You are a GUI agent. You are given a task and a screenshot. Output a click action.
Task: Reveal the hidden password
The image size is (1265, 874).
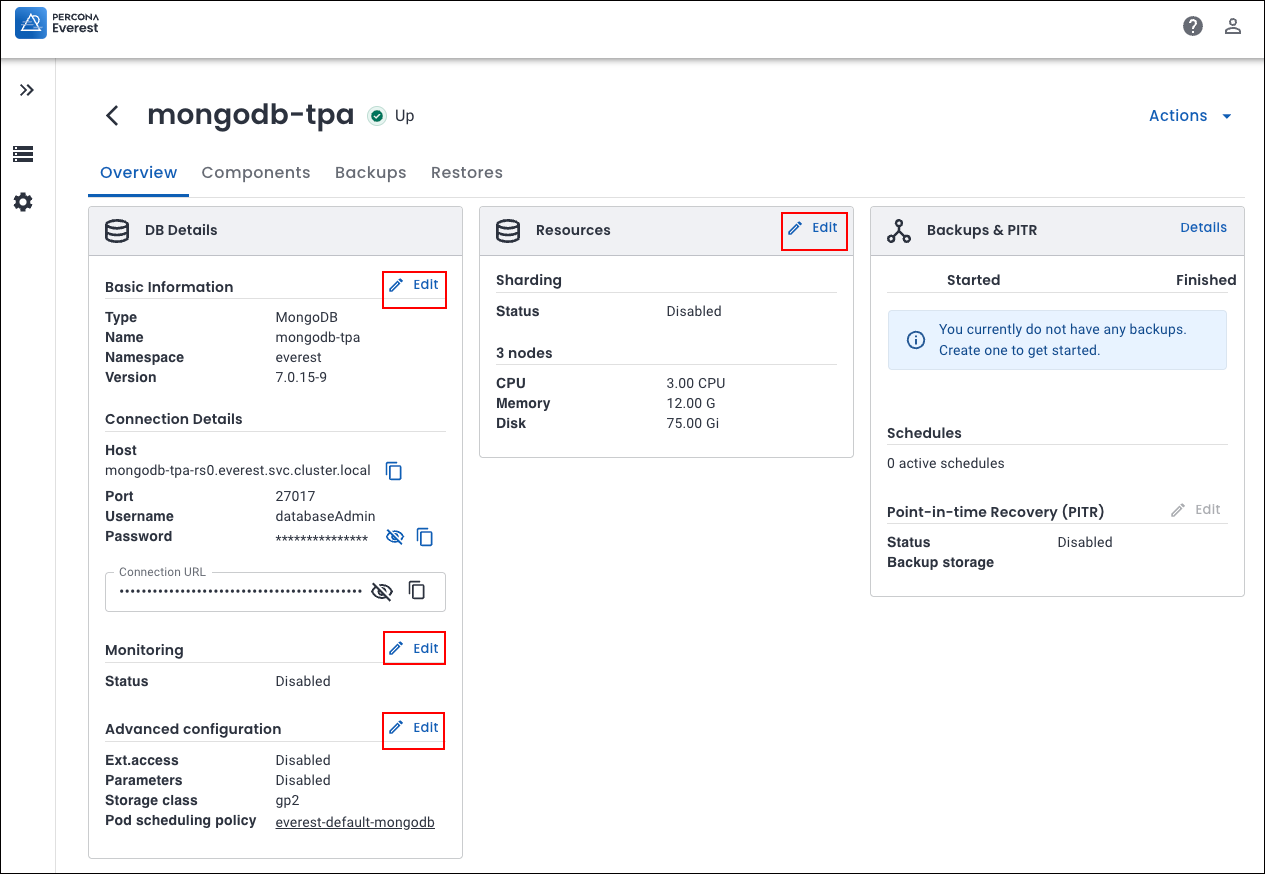(395, 537)
